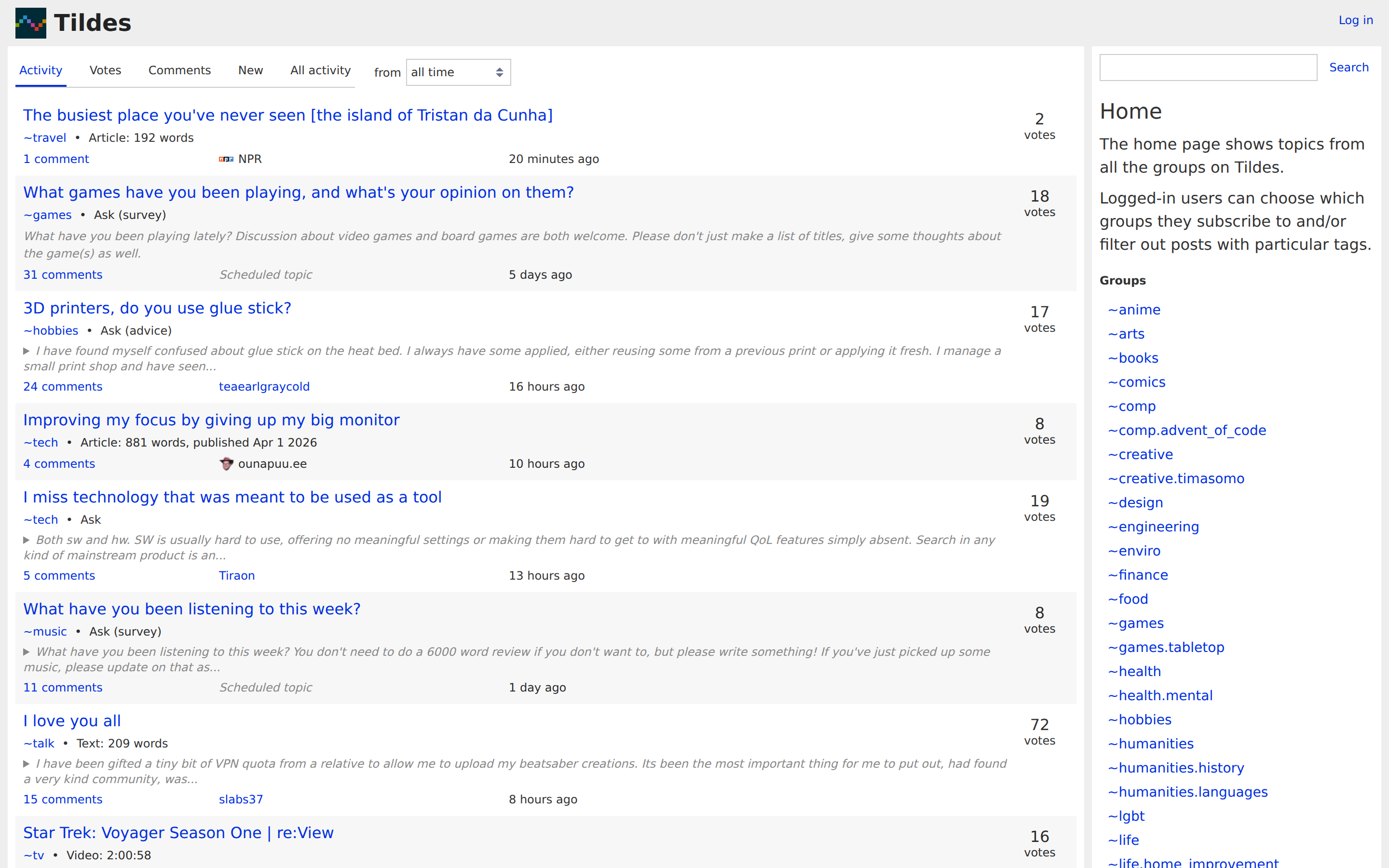Viewport: 1389px width, 868px height.
Task: Click the Log in link
Action: [x=1355, y=19]
